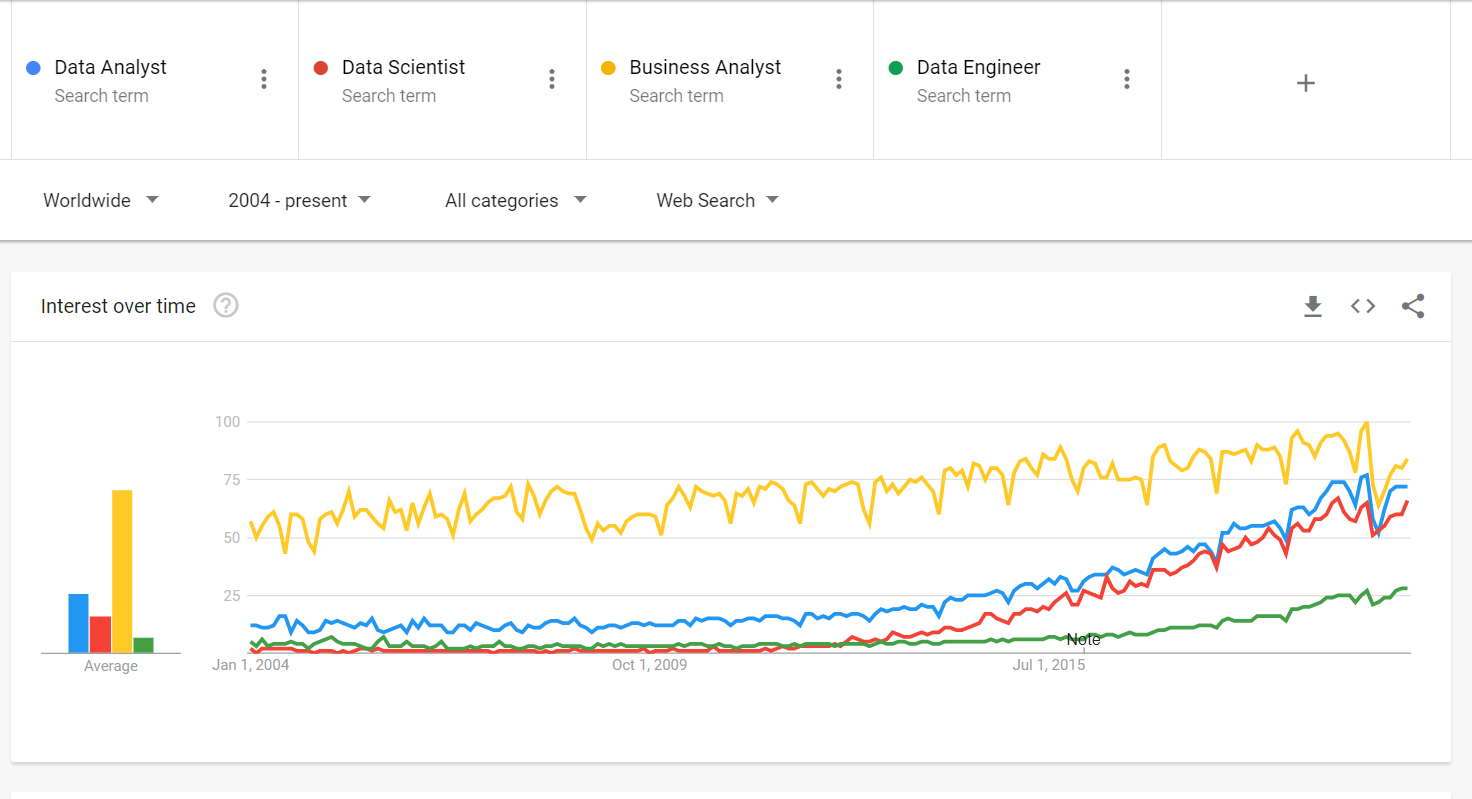Click the plus to add a comparison term
The height and width of the screenshot is (799, 1472).
1305,83
